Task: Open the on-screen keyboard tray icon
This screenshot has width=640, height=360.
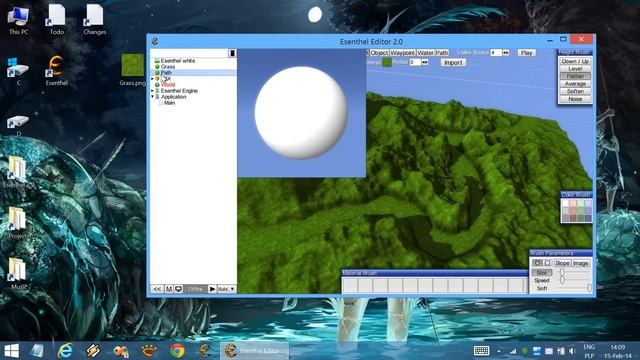Action: tap(482, 351)
